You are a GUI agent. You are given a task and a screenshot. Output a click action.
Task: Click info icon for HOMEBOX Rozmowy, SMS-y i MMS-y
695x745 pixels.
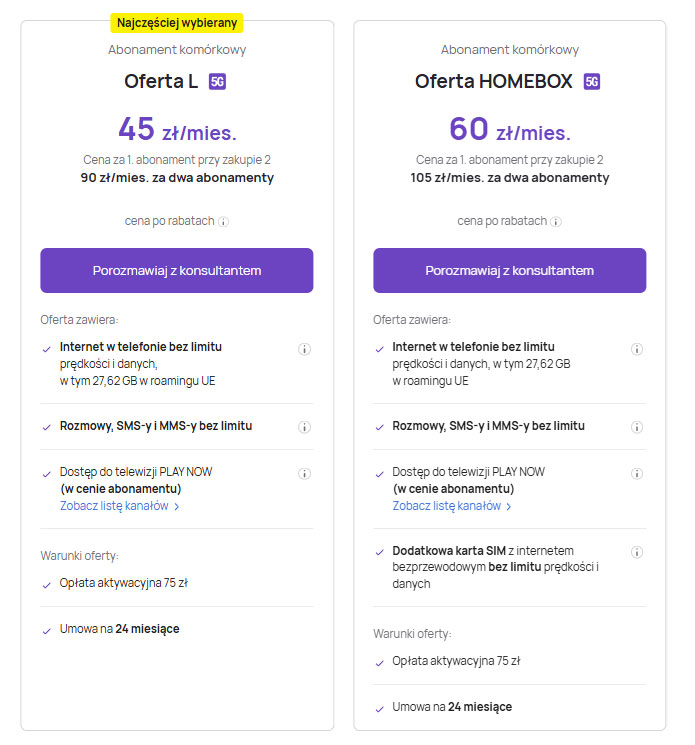pyautogui.click(x=637, y=427)
